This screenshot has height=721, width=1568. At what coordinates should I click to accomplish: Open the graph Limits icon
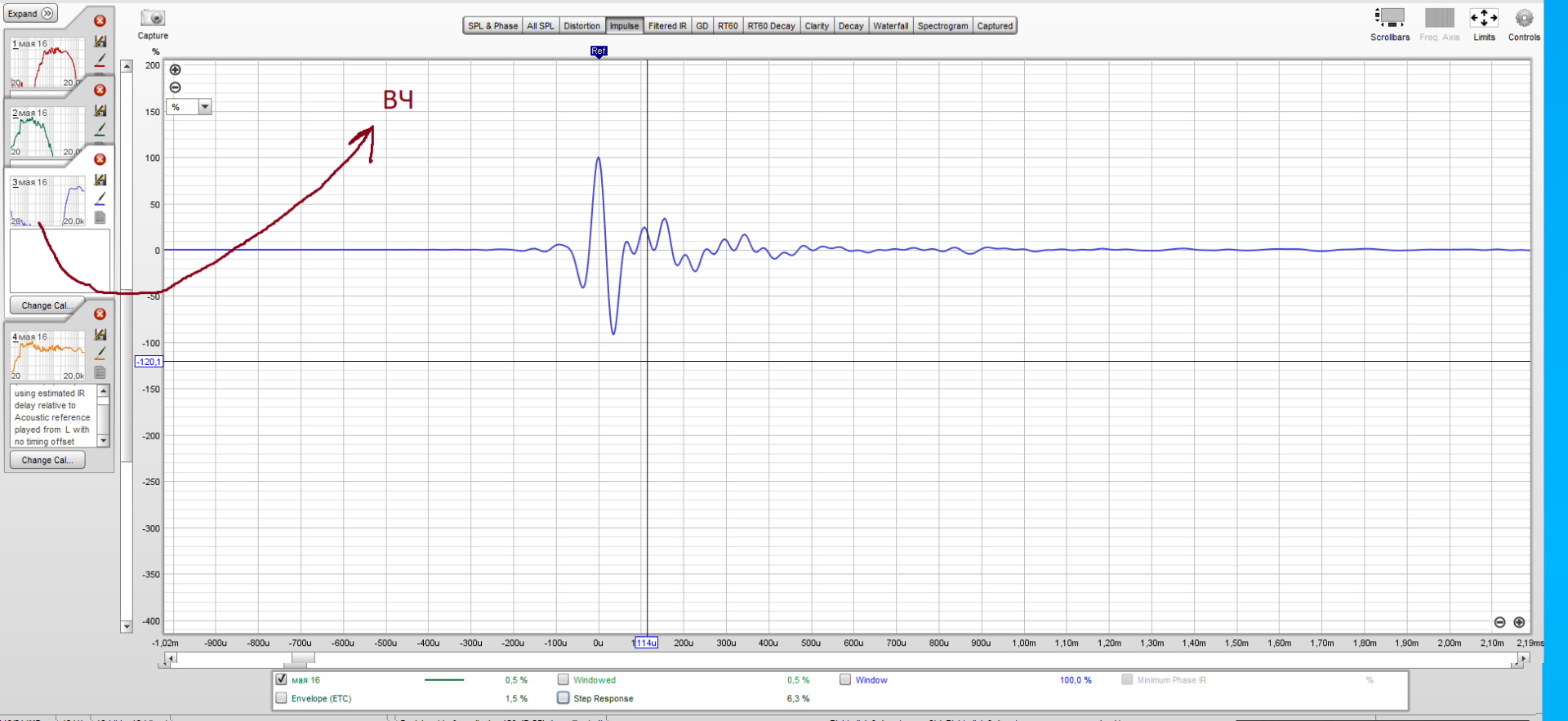coord(1483,18)
